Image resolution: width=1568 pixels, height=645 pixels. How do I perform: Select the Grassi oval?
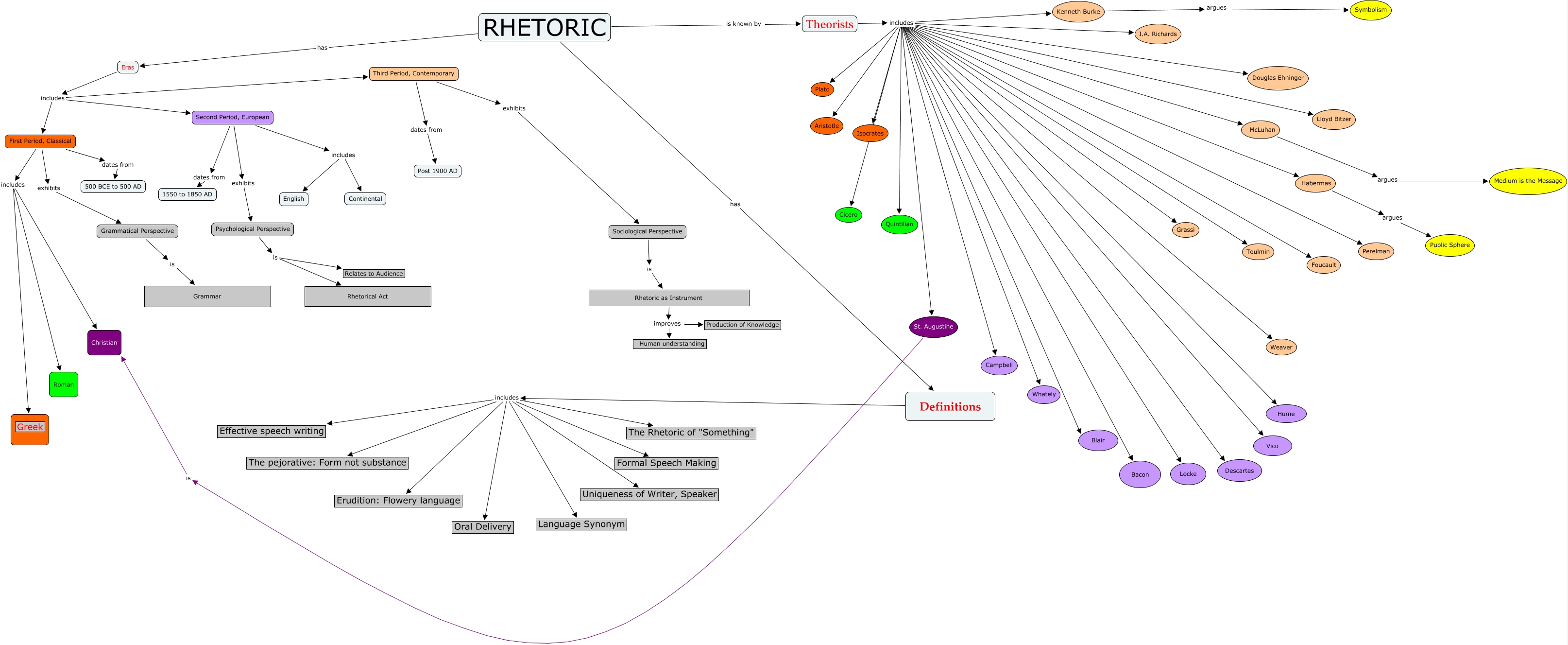click(x=1185, y=230)
